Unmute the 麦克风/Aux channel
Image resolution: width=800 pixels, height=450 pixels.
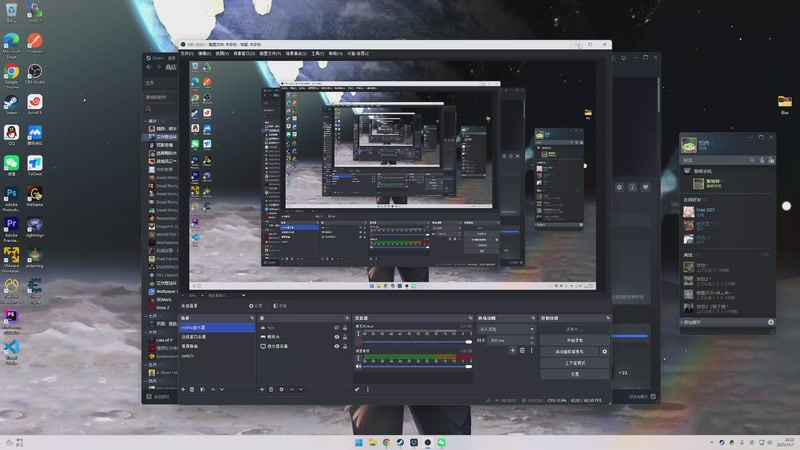click(x=358, y=342)
